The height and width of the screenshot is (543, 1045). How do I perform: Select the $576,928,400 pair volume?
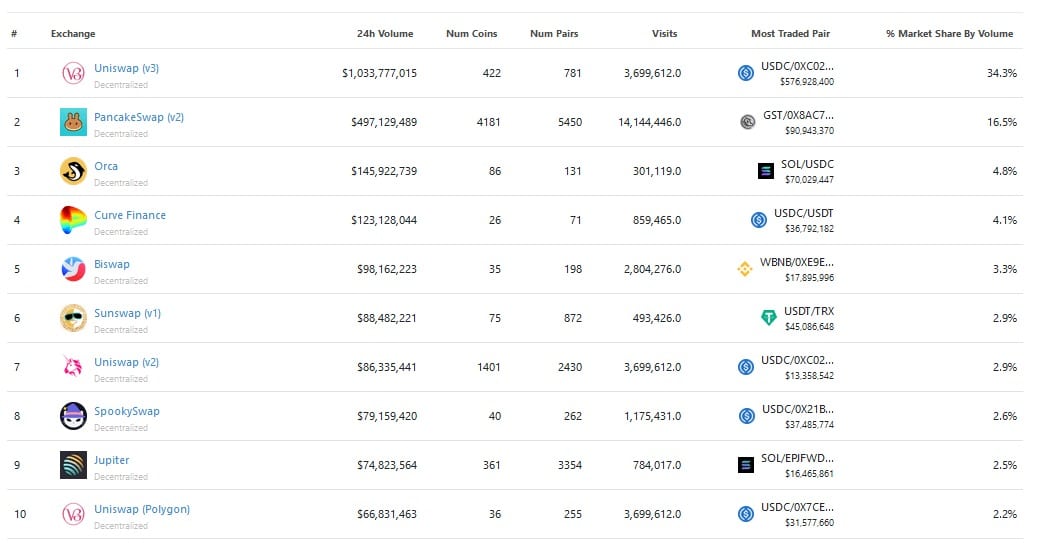click(x=807, y=82)
